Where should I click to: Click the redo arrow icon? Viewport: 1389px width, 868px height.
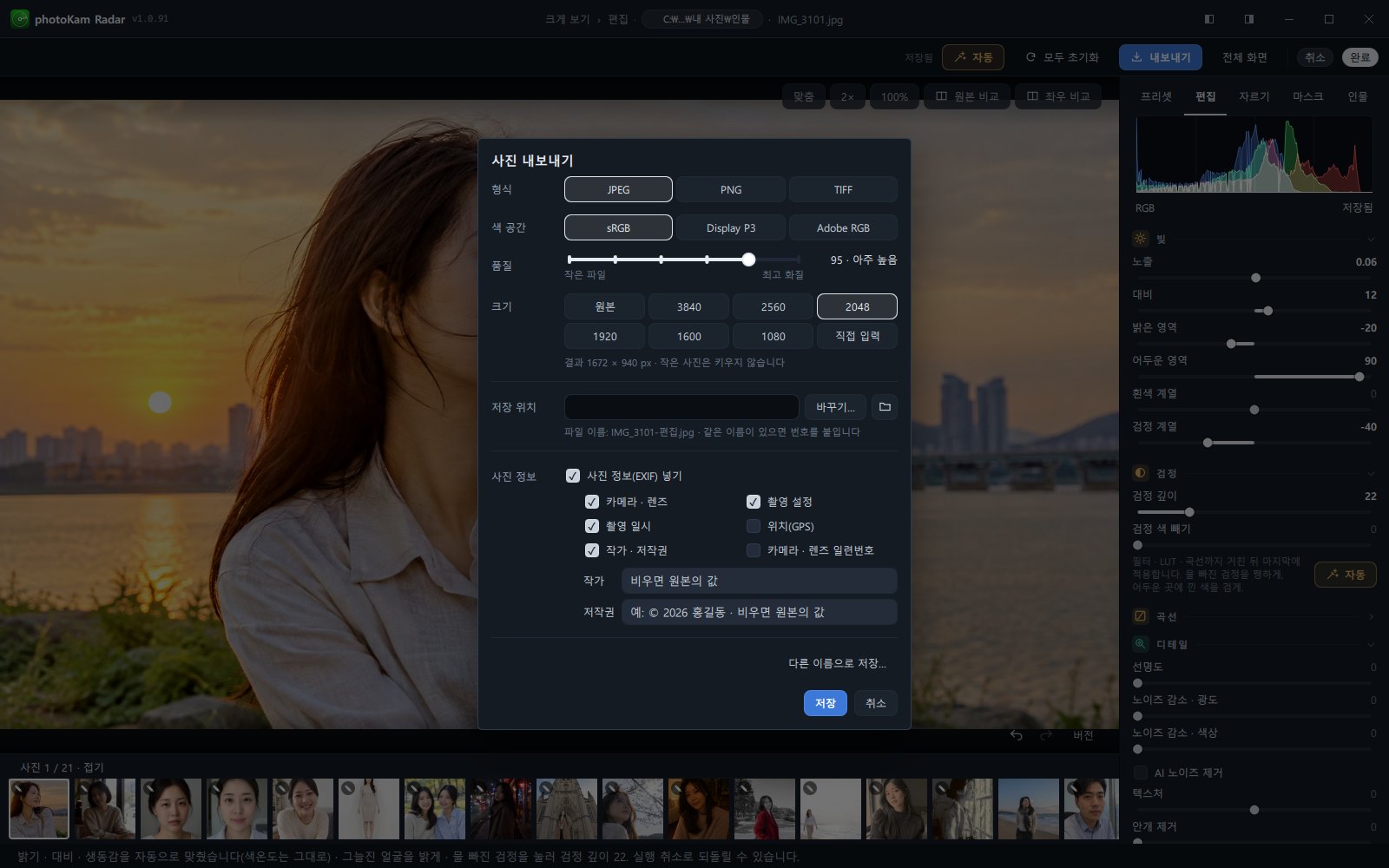(x=1046, y=735)
